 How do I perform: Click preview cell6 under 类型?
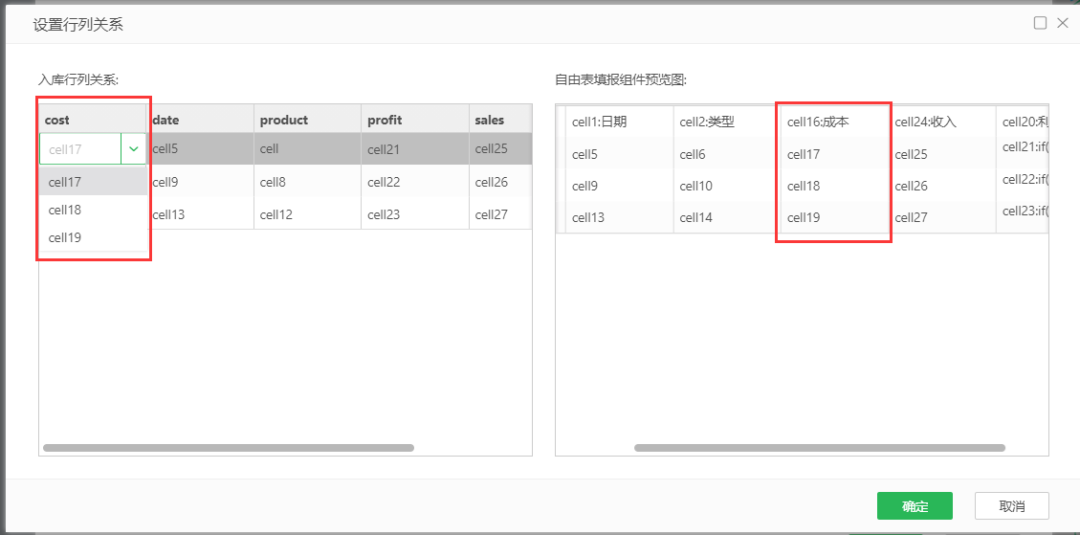[x=727, y=155]
